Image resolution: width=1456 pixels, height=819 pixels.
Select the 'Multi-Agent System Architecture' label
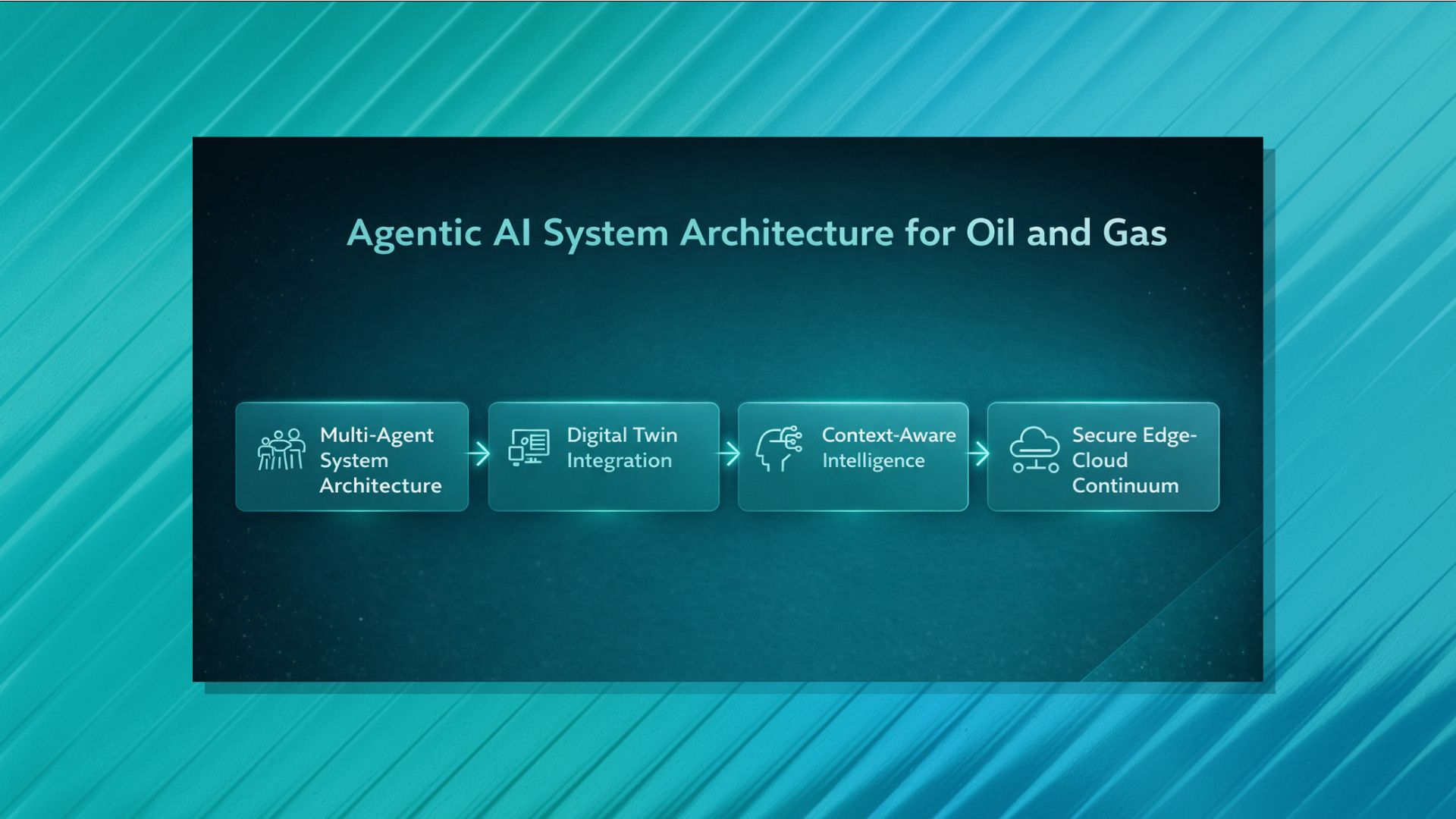point(380,460)
